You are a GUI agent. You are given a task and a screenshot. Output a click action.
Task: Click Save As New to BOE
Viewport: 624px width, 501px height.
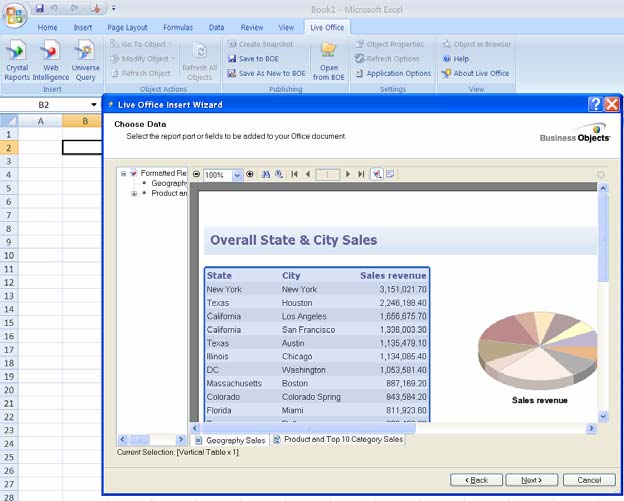(266, 73)
